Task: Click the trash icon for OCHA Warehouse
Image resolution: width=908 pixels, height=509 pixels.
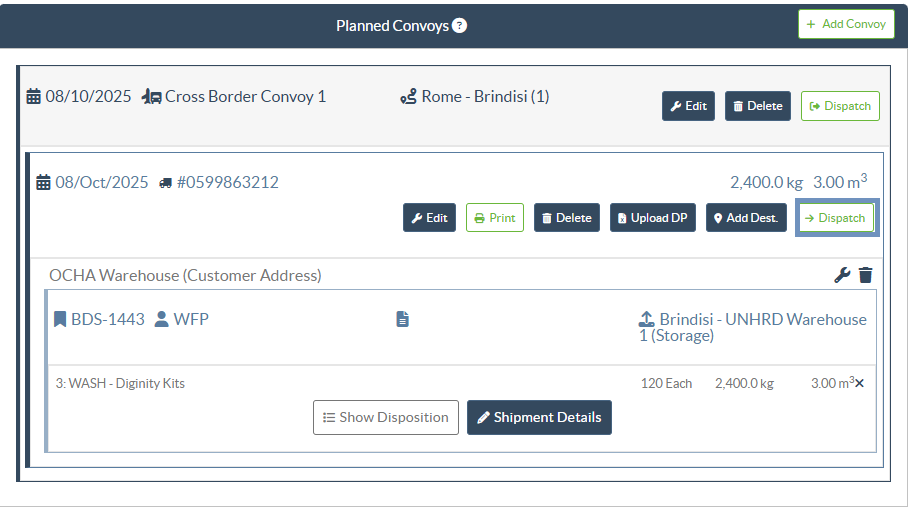Action: click(866, 275)
